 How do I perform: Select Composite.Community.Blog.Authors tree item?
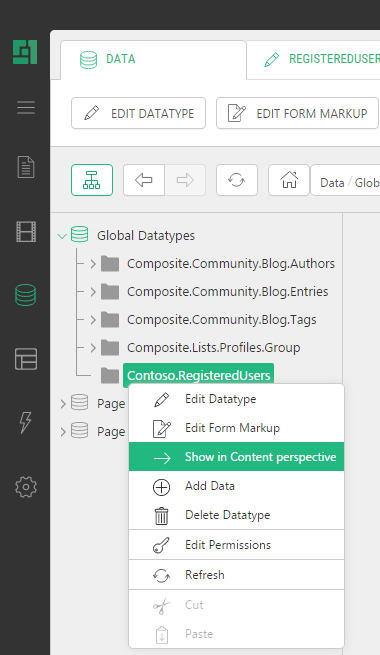click(x=231, y=264)
